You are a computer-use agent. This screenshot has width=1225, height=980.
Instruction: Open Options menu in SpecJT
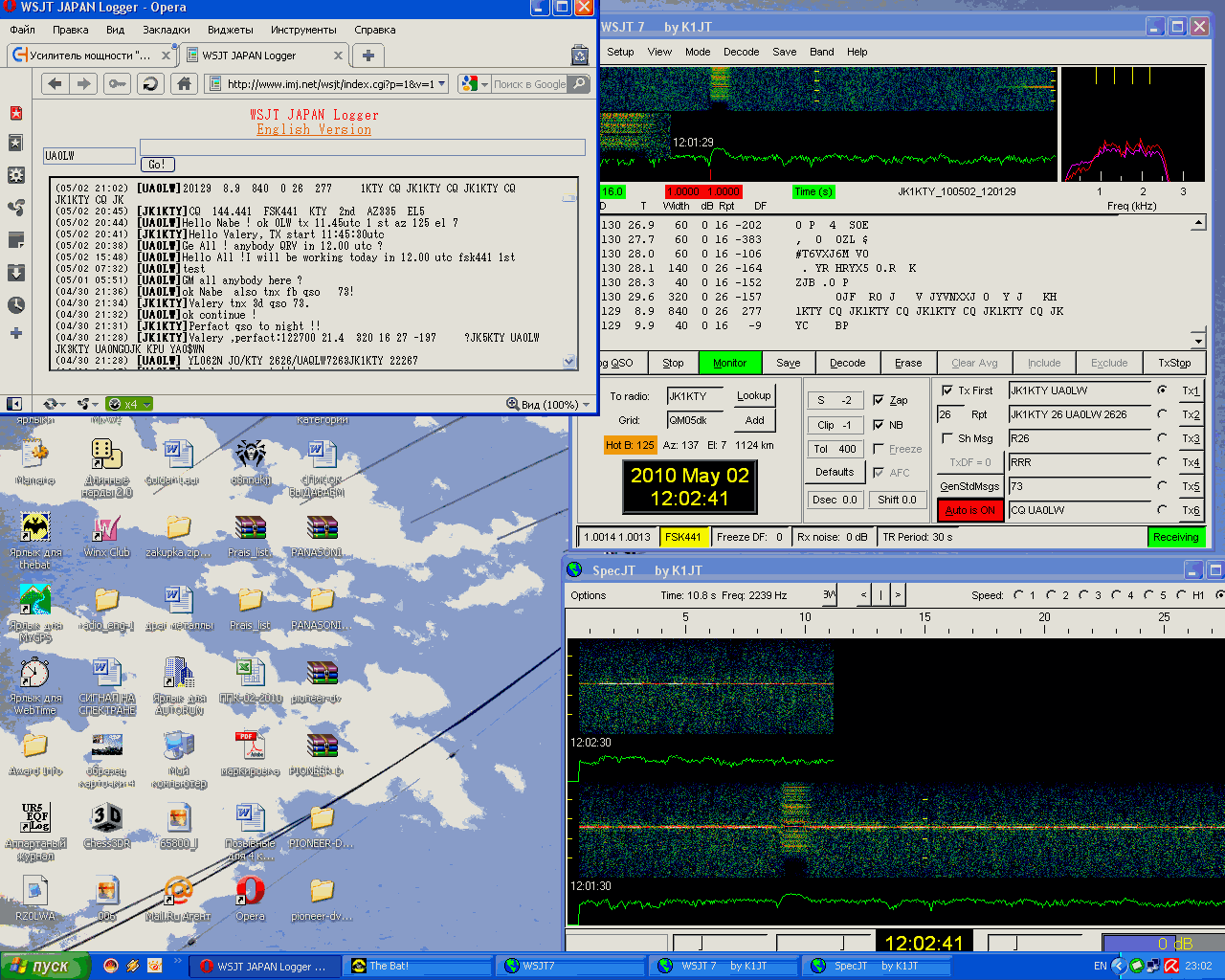click(589, 595)
